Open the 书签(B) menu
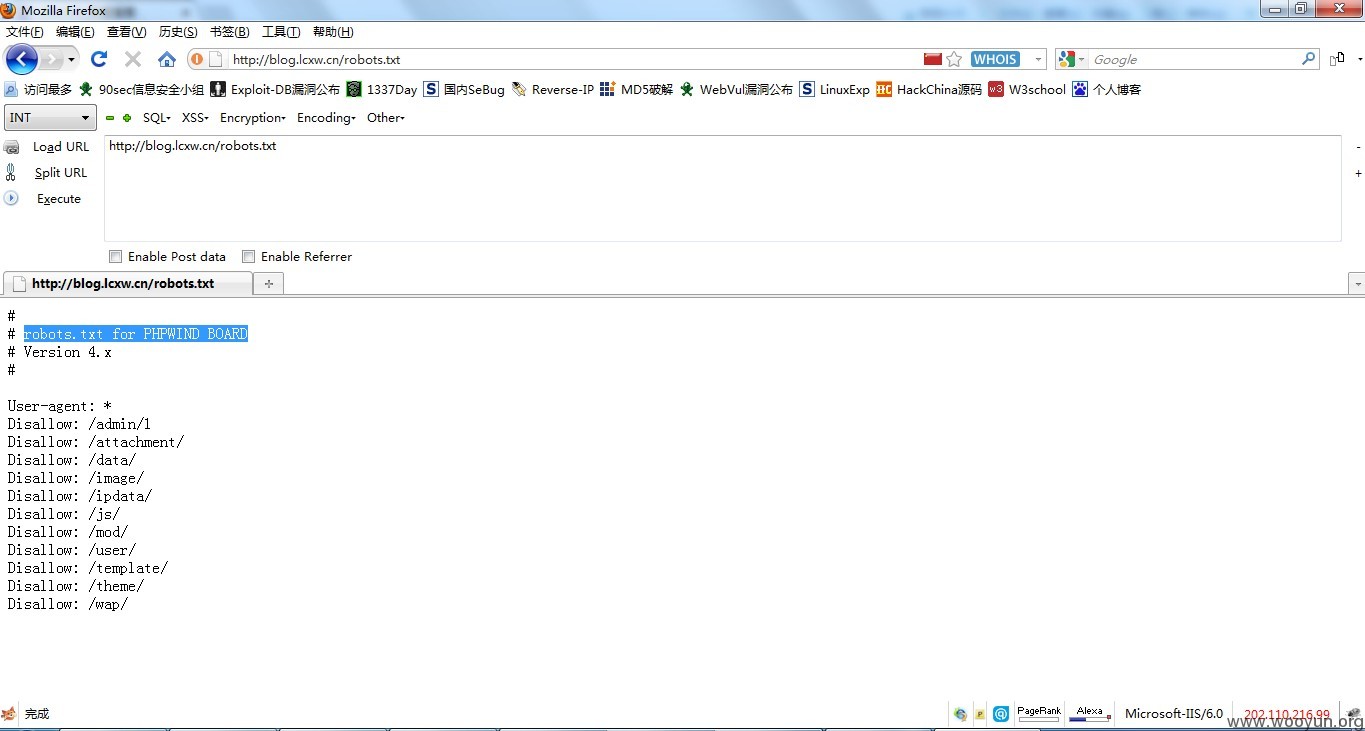The width and height of the screenshot is (1365, 731). pos(230,32)
